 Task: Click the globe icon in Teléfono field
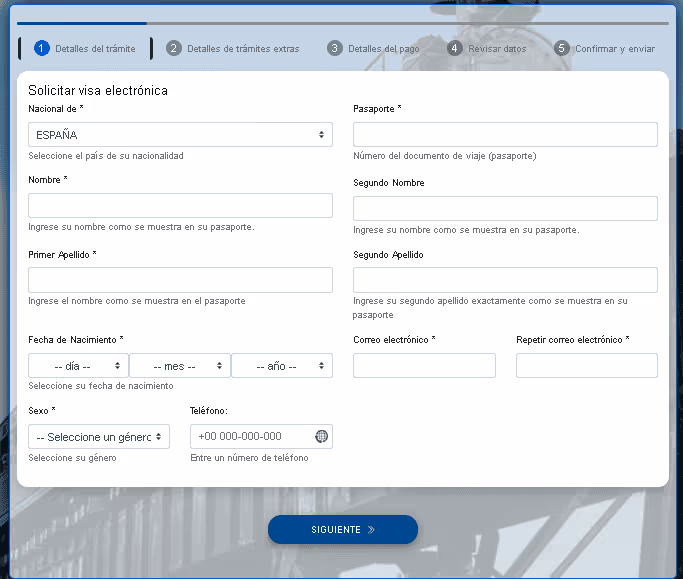click(x=321, y=436)
